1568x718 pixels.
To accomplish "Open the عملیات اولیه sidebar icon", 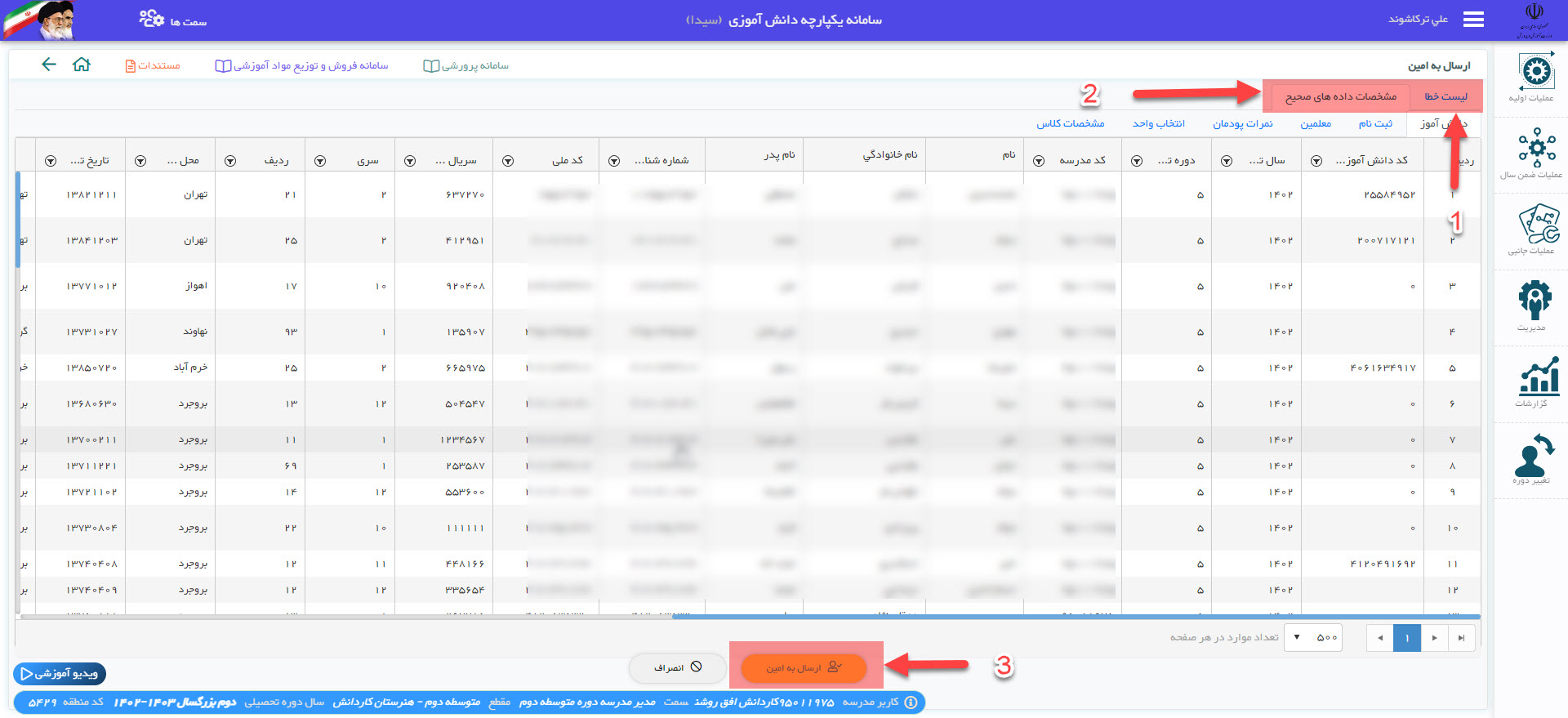I will click(1535, 74).
